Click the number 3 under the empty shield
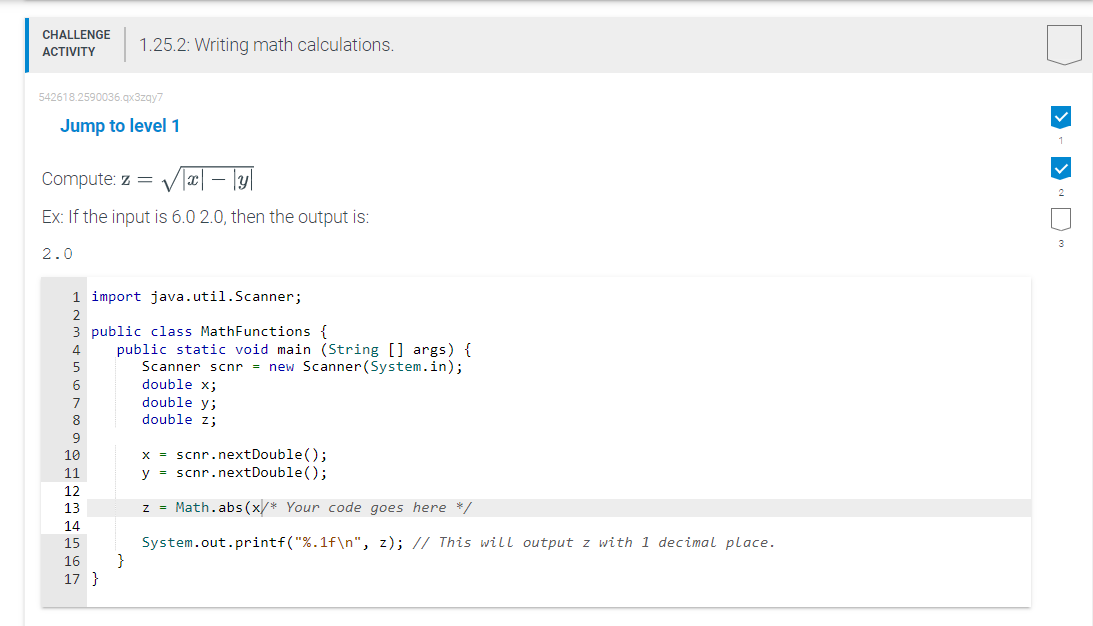The width and height of the screenshot is (1093, 626). coord(1061,243)
